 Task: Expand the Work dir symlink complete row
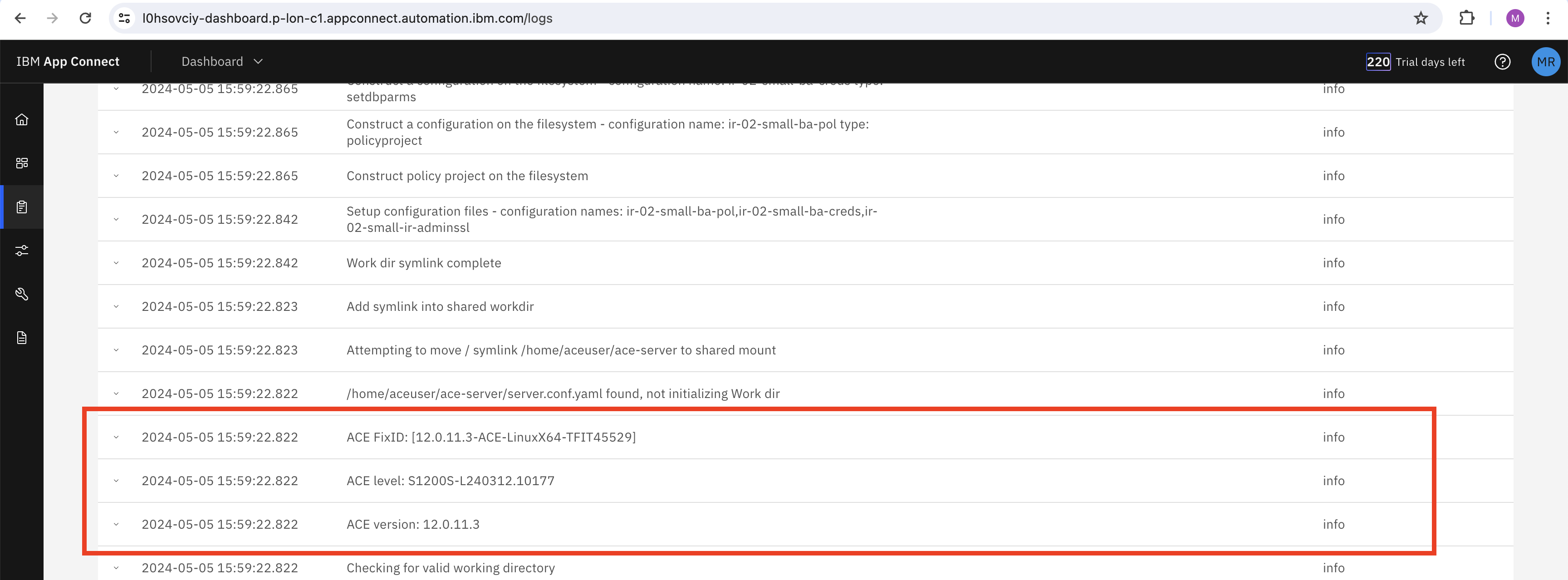point(116,263)
